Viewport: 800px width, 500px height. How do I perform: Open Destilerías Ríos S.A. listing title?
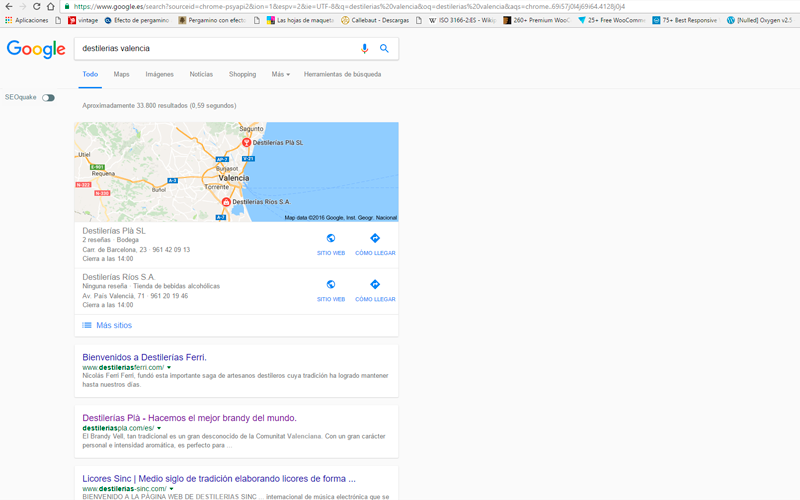pos(119,277)
